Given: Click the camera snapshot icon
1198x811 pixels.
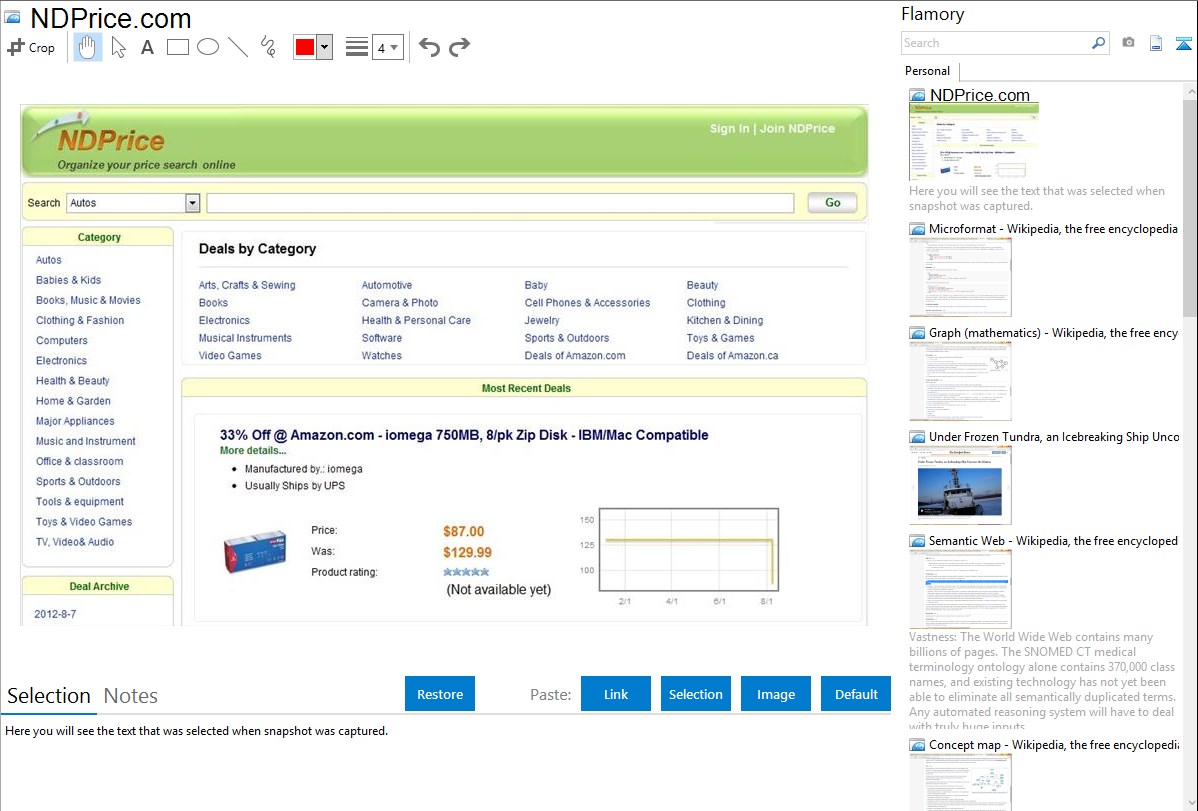Looking at the screenshot, I should pos(1128,43).
